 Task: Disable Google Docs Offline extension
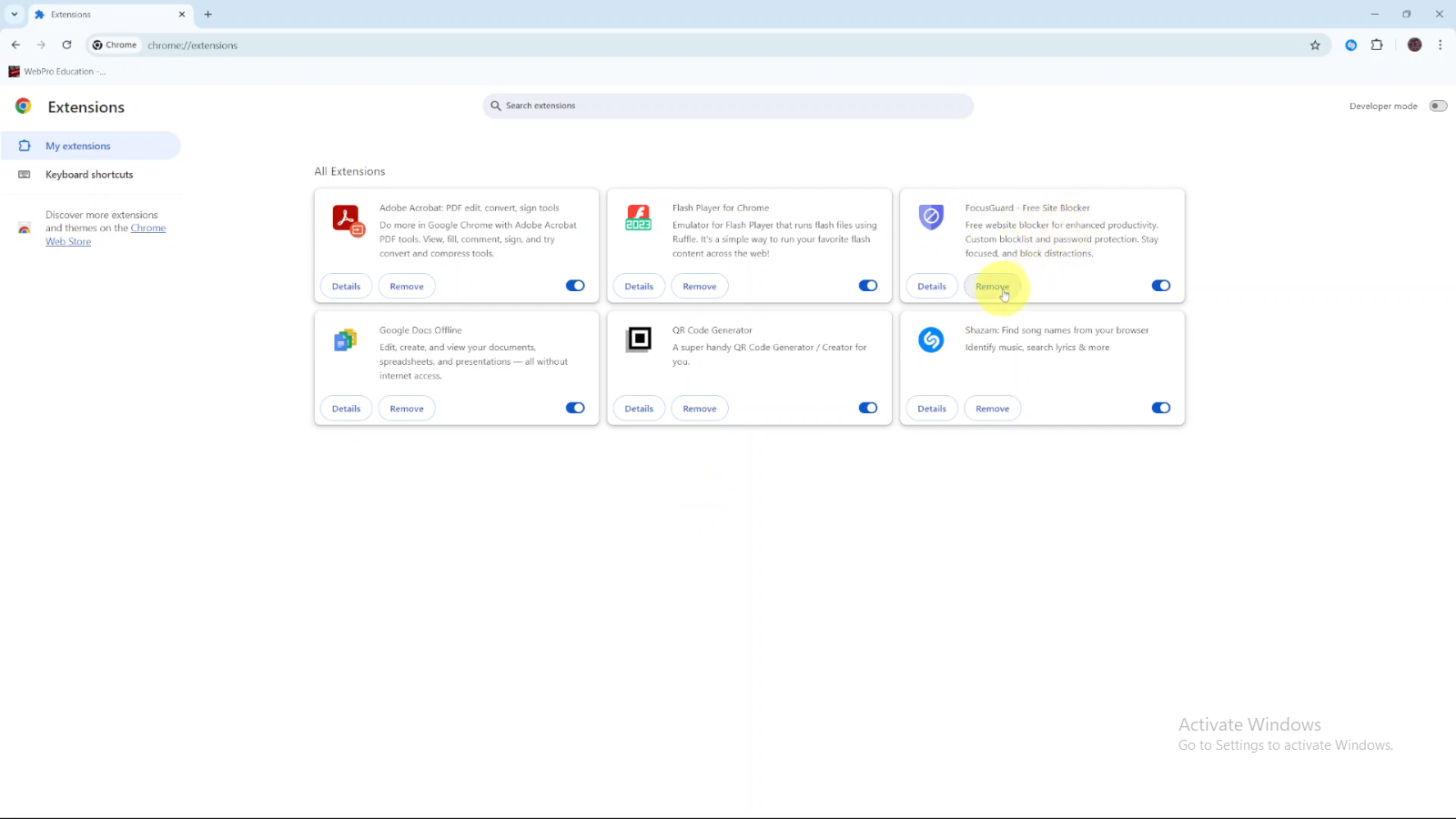tap(575, 408)
